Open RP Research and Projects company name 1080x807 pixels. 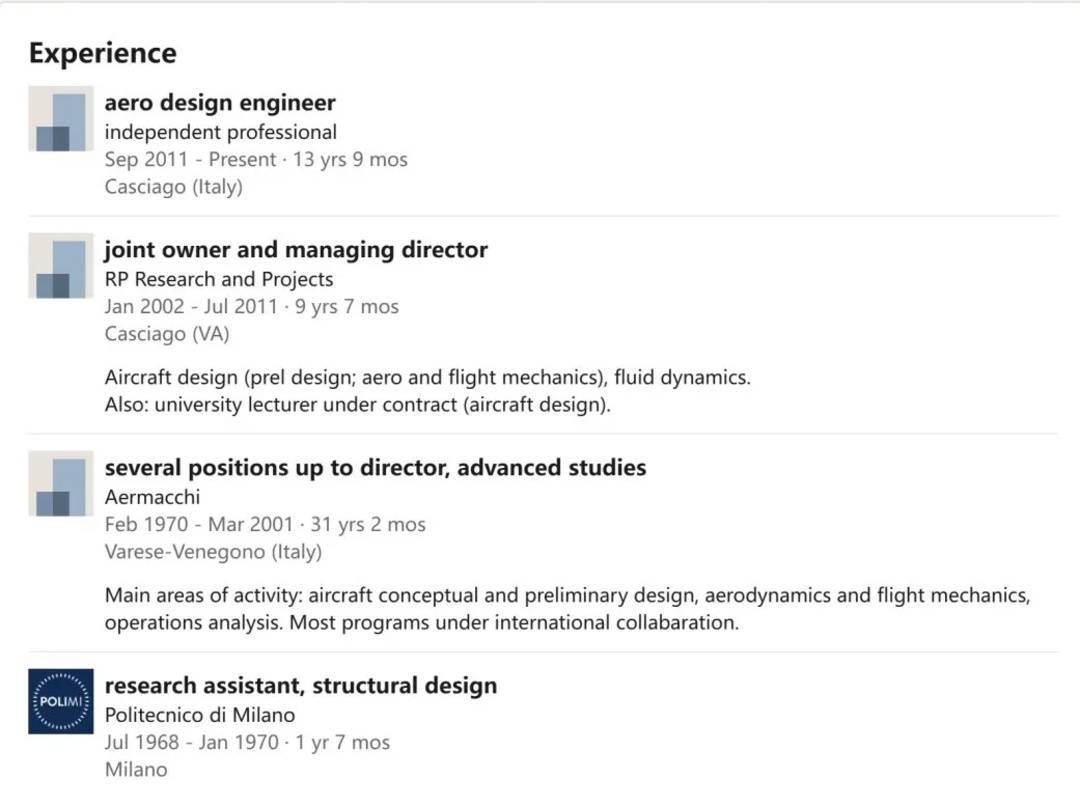coord(219,279)
